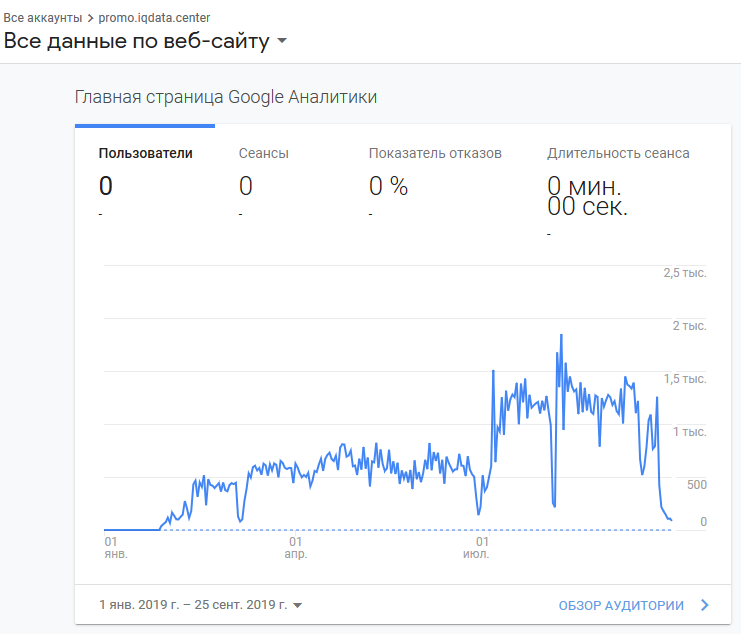
Task: Click the highest chart peak near 2 тыс.
Action: click(x=561, y=335)
